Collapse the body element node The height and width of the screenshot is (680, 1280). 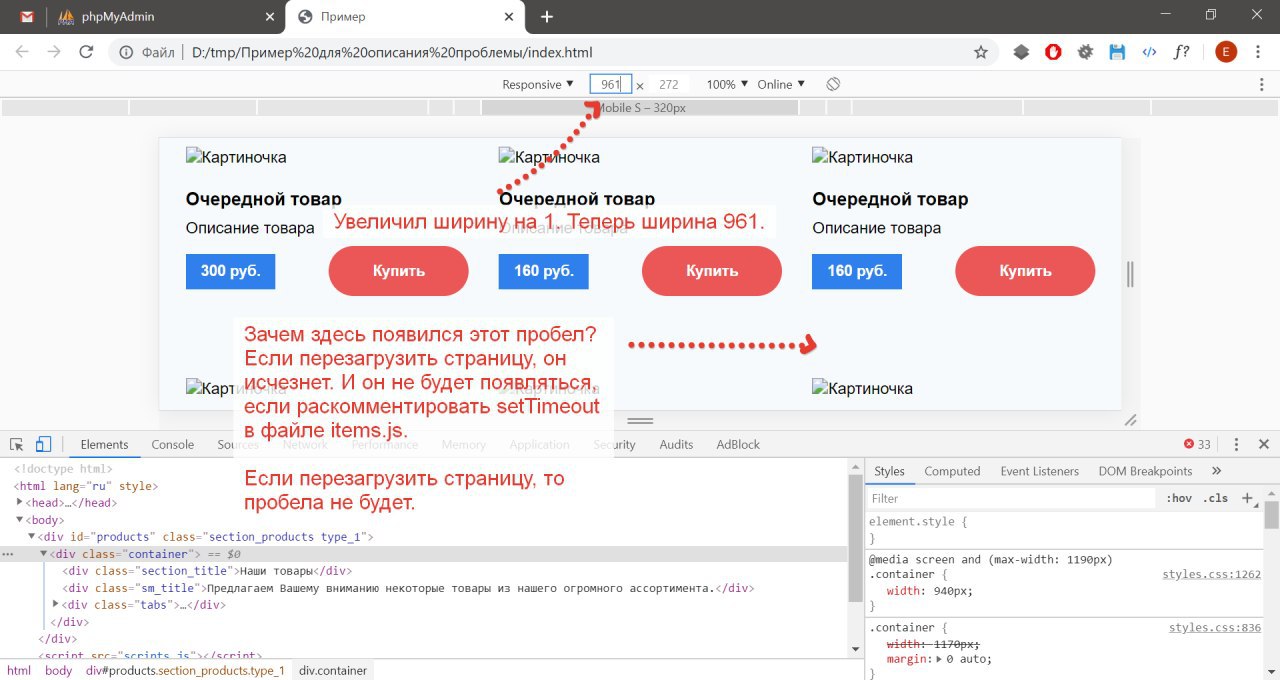[20, 520]
